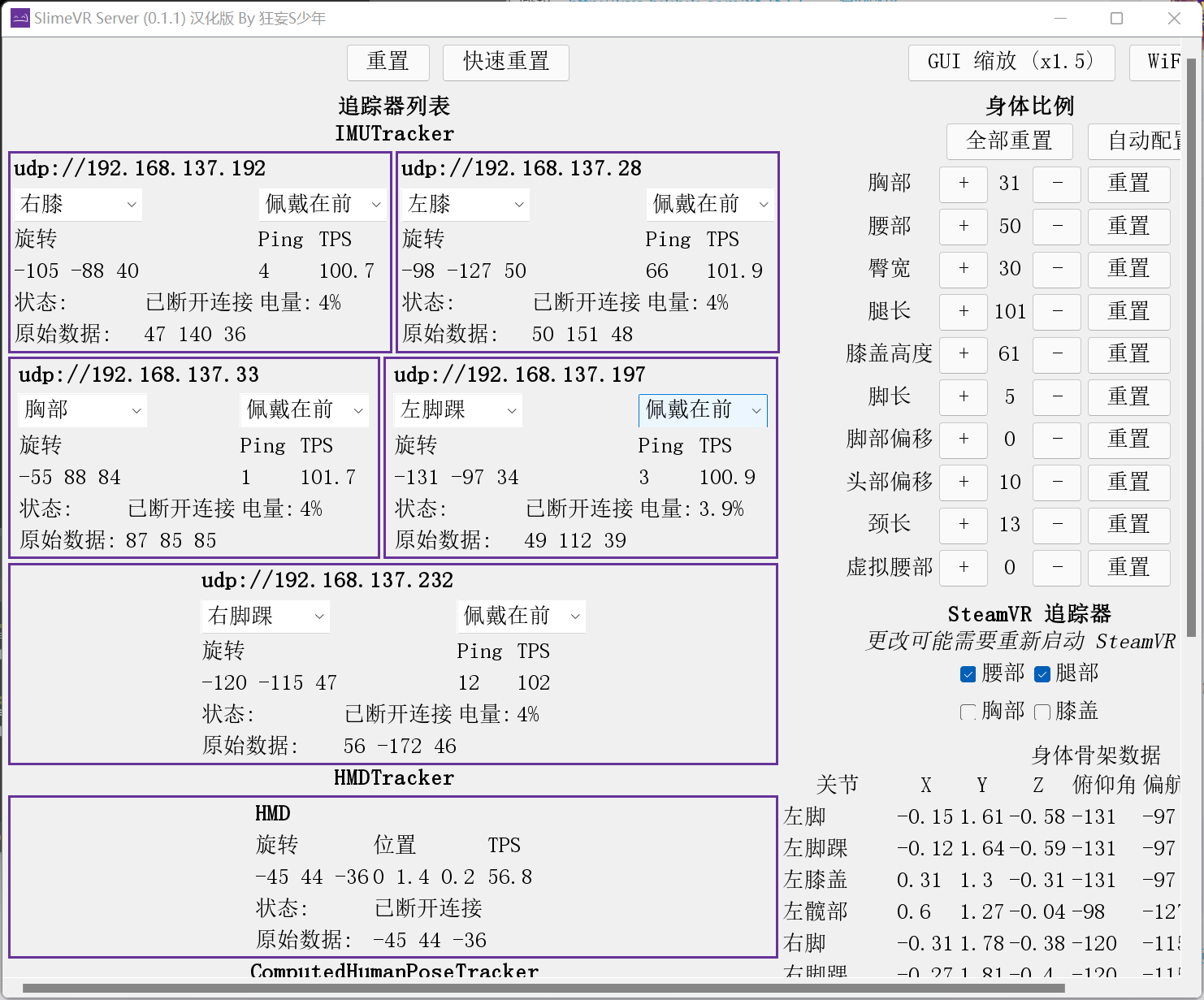
Task: Select the udp://192.168.137.232 tracker address text
Action: click(327, 581)
